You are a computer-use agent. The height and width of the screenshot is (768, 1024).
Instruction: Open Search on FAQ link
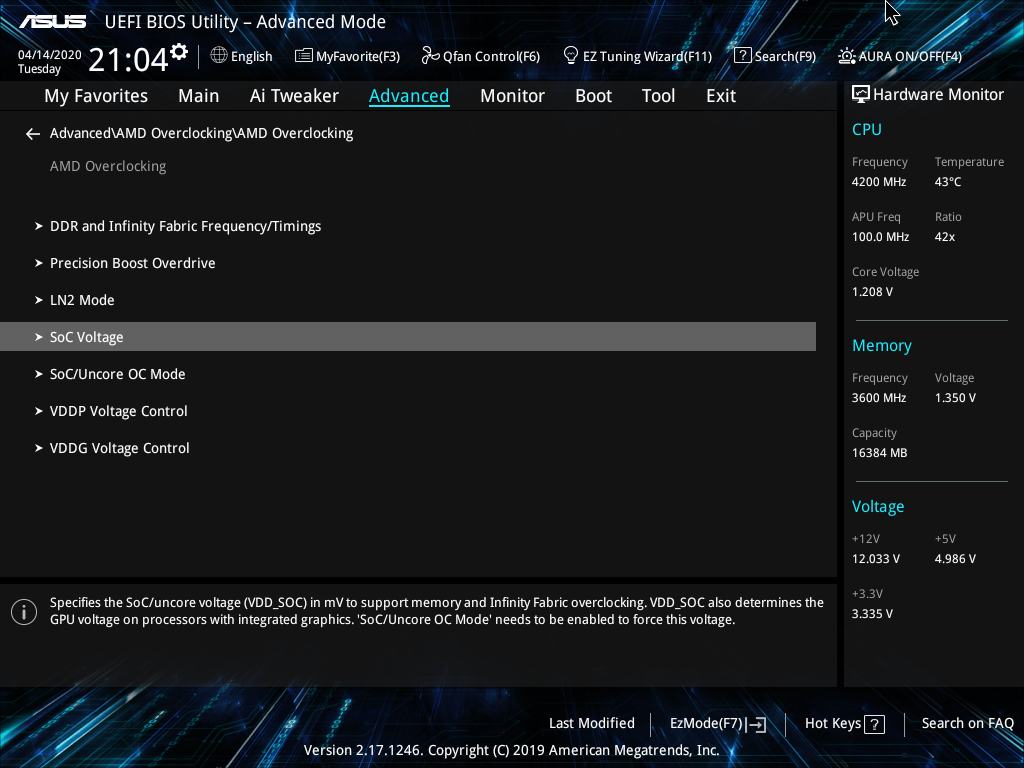(x=967, y=724)
